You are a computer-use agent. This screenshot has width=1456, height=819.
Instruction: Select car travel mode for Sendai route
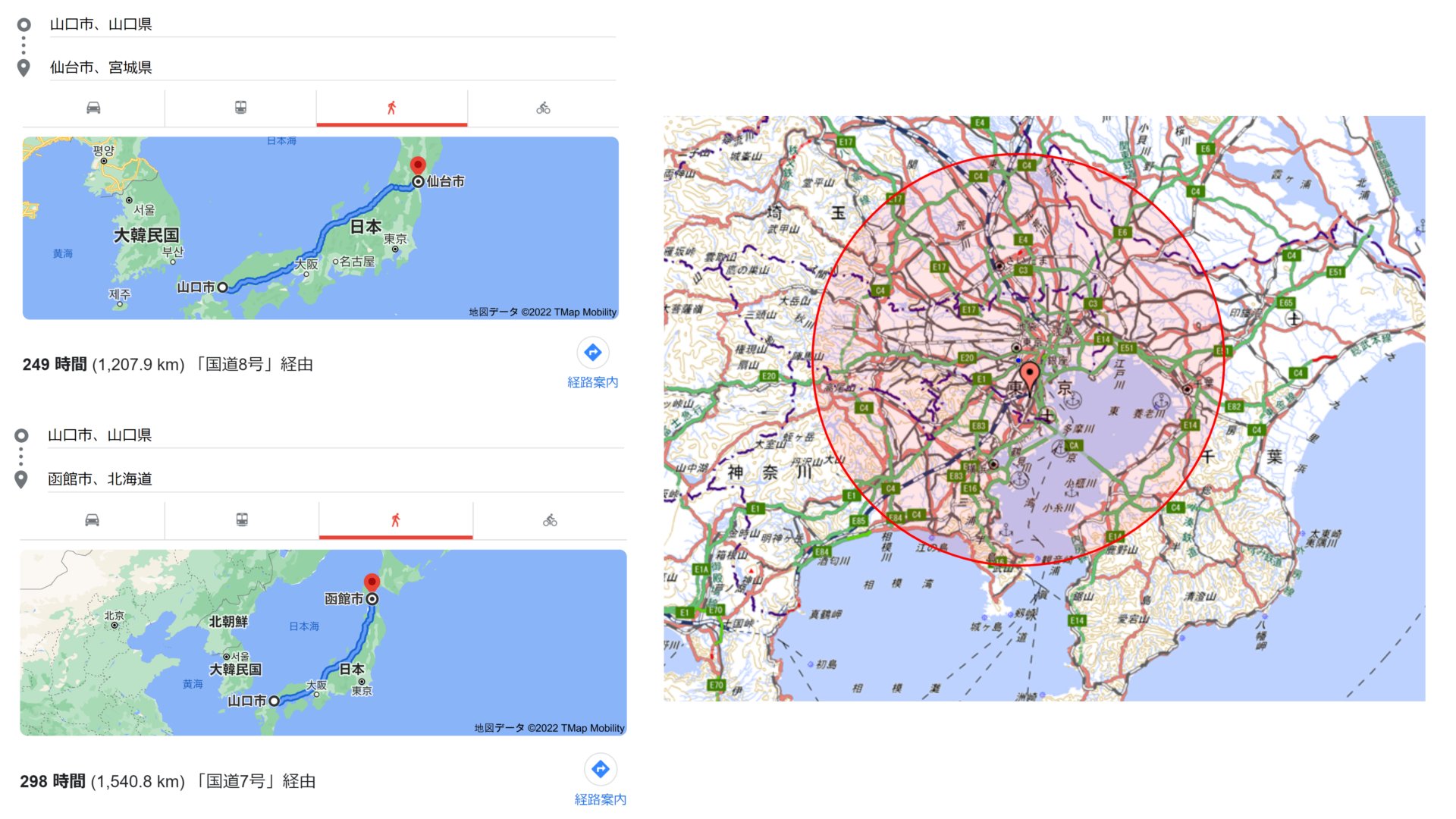tap(93, 108)
